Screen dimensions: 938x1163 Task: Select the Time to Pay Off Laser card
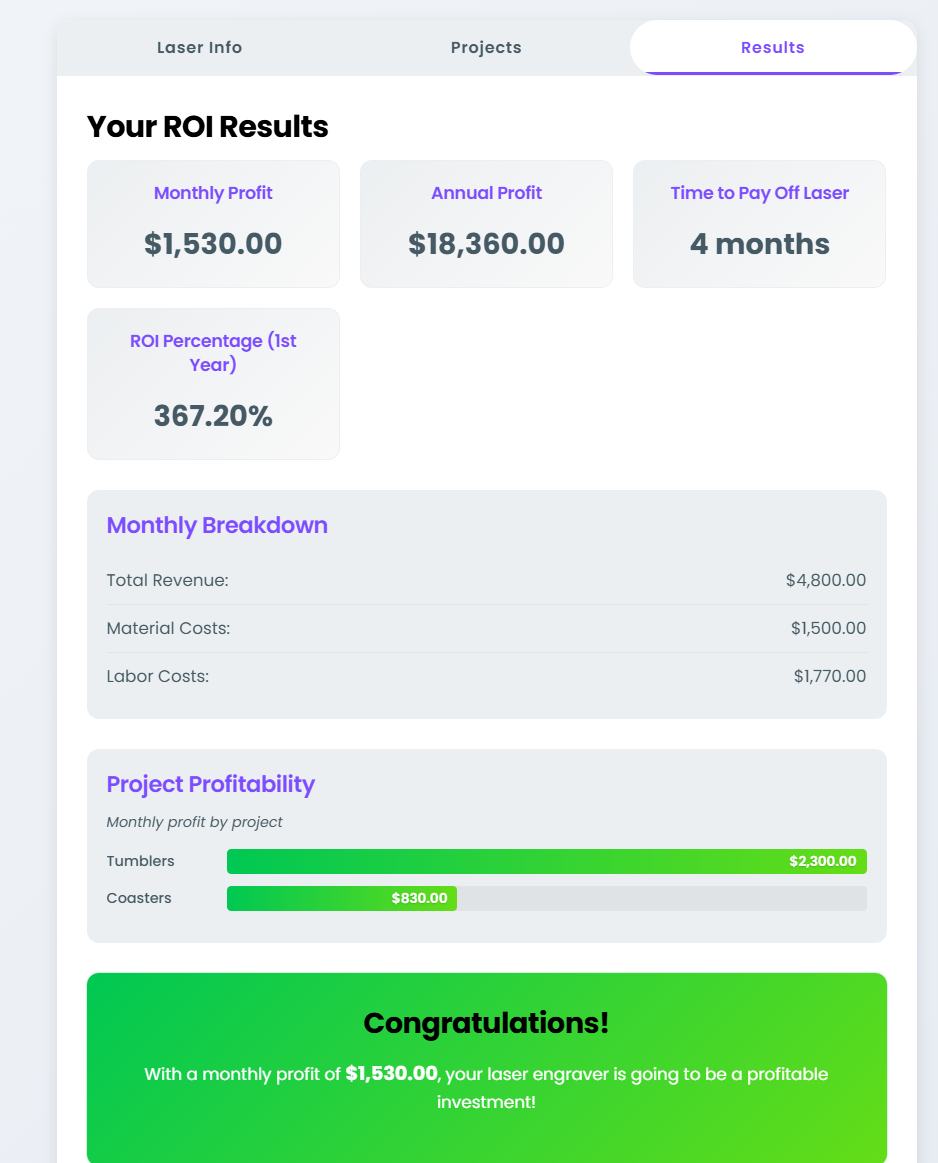pyautogui.click(x=759, y=224)
